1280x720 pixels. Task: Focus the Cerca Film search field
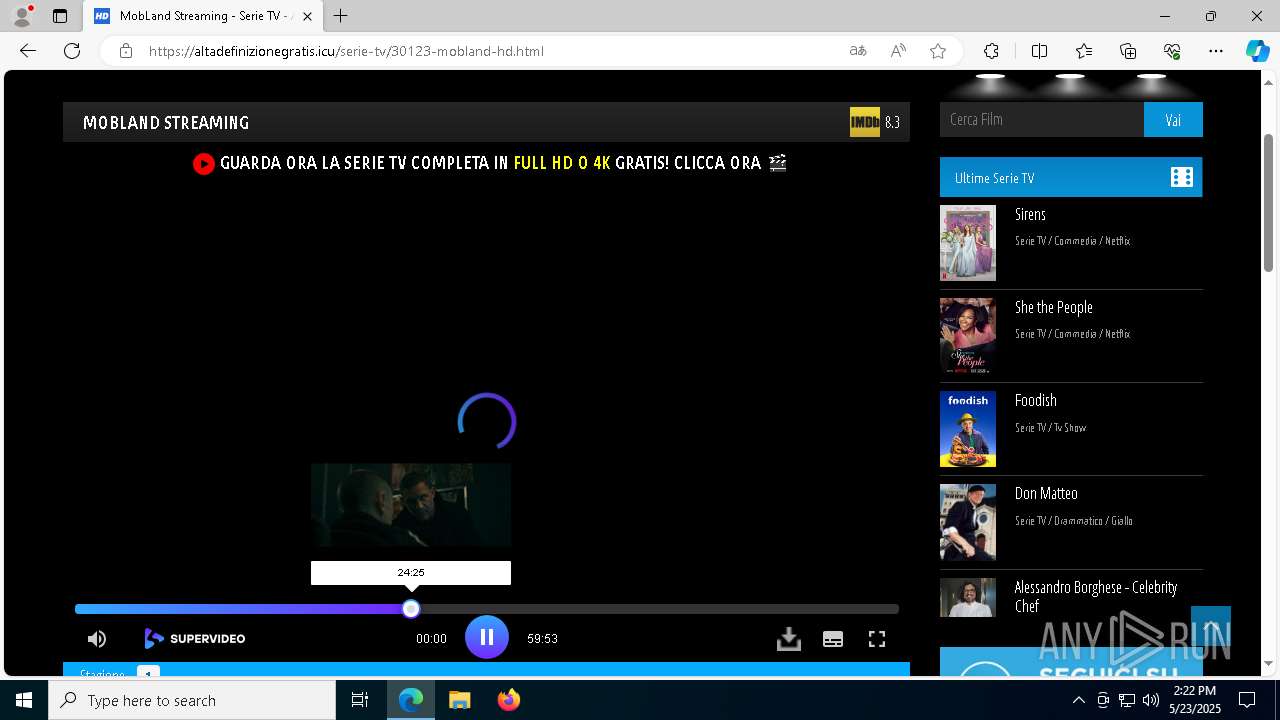pos(1042,119)
